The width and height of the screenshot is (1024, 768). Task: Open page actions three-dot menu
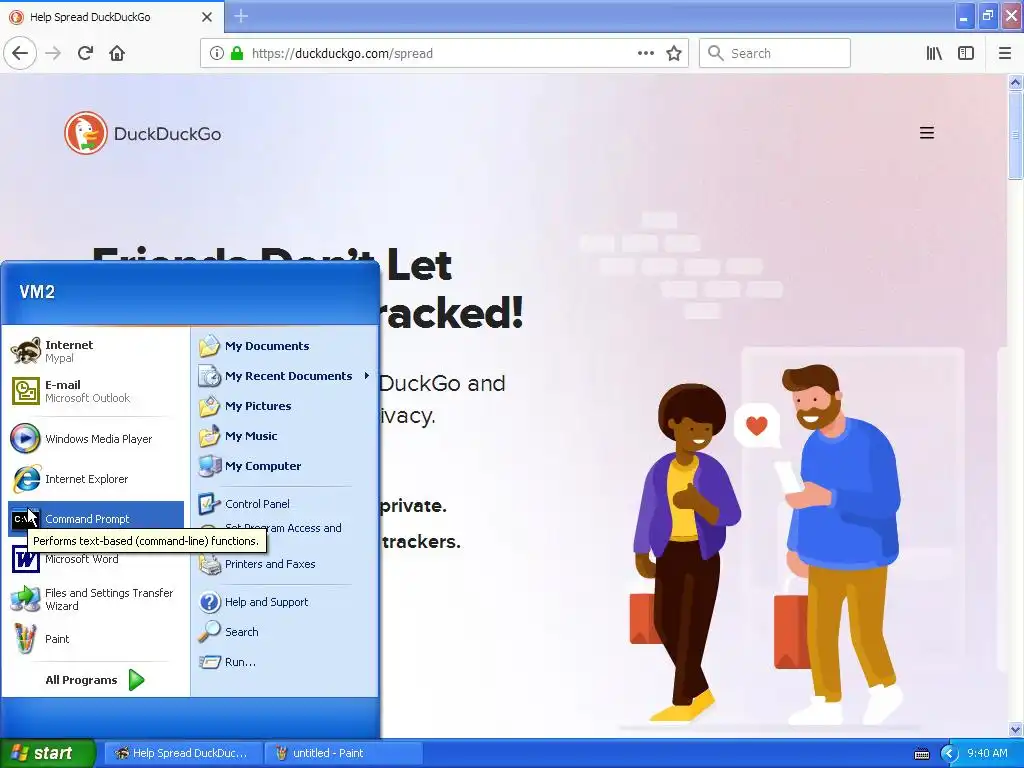(645, 54)
